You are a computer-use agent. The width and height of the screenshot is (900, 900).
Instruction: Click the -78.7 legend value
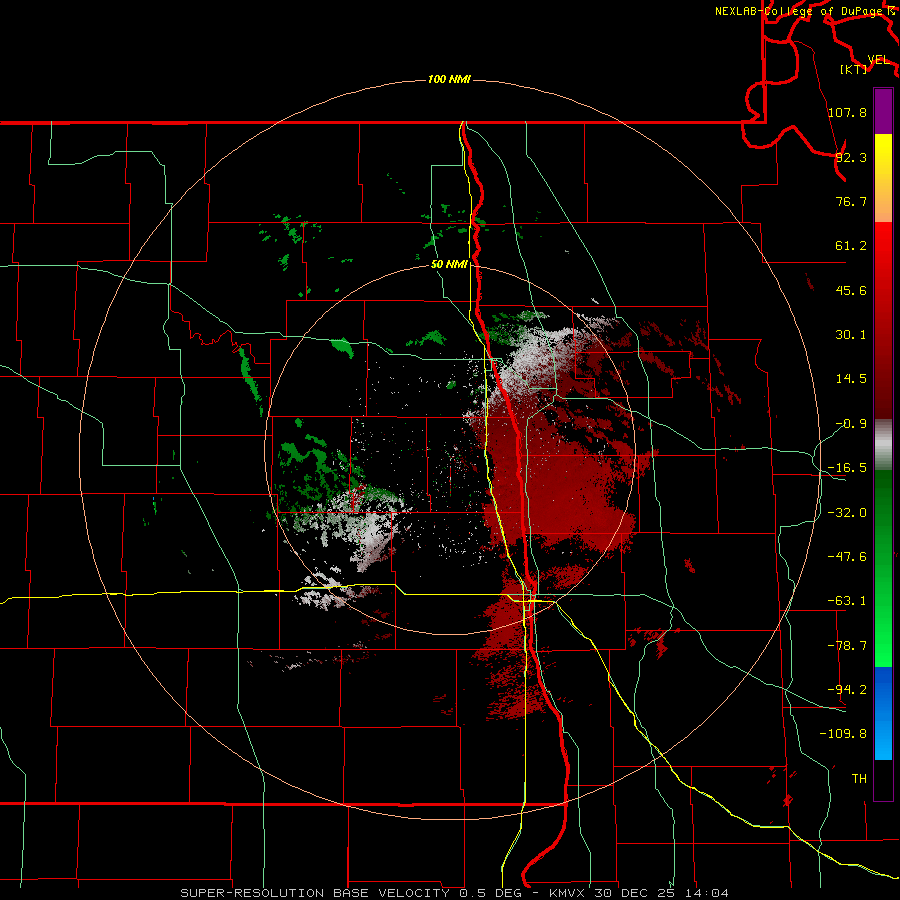click(847, 646)
